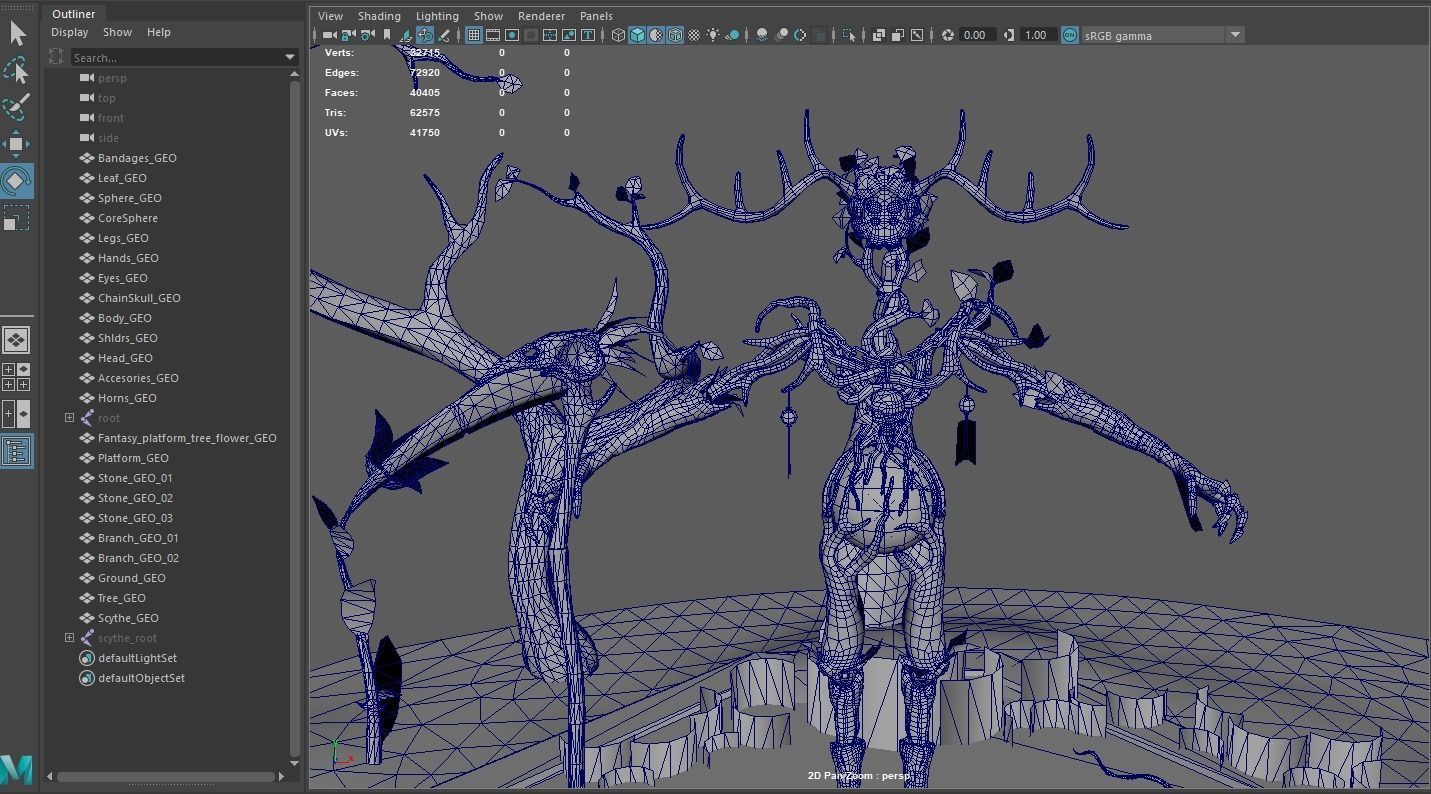Click the Outliner horizontal scrollbar
This screenshot has height=794, width=1431.
[x=165, y=776]
